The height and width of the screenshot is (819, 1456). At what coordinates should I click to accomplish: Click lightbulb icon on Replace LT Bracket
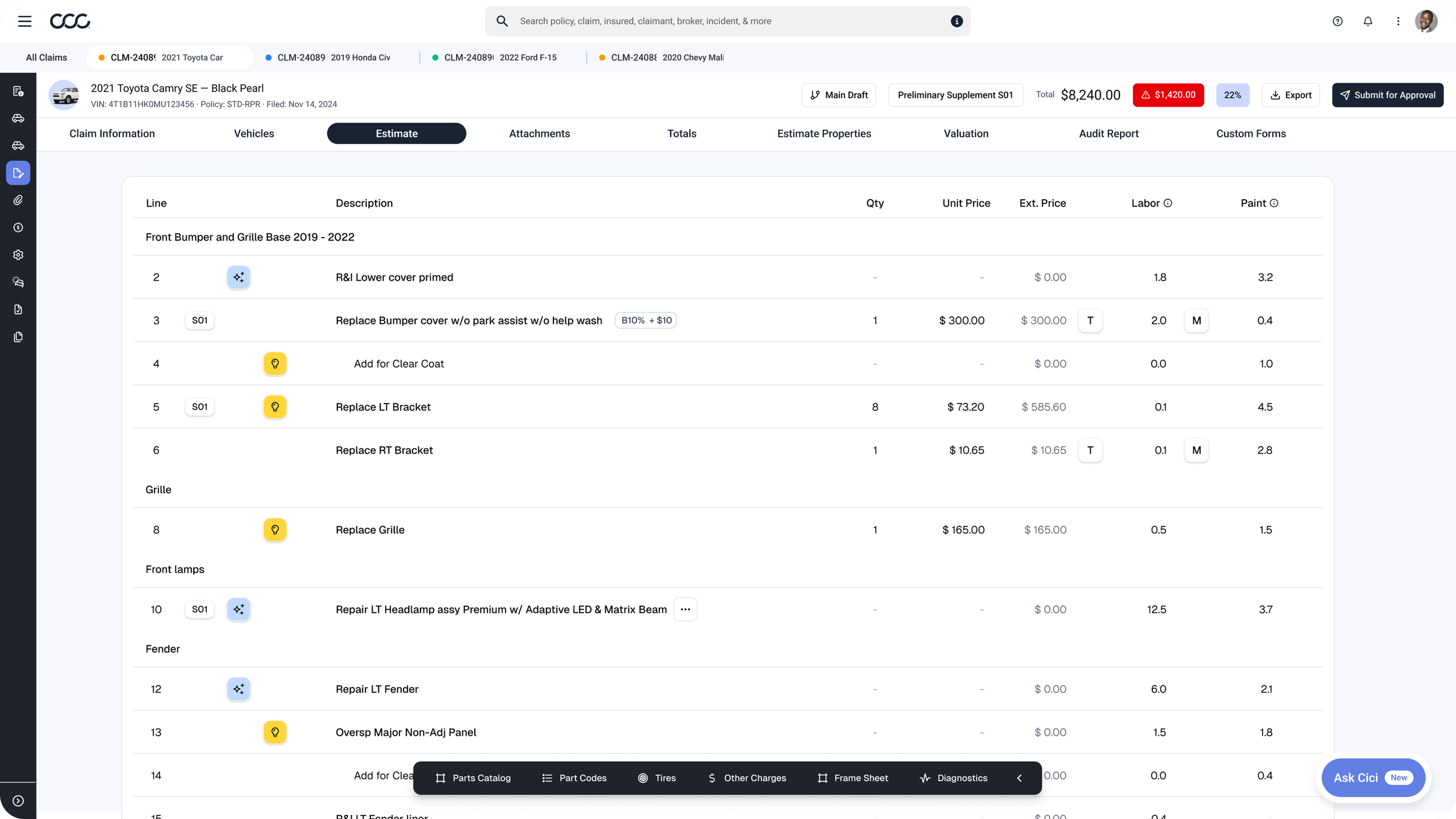point(275,407)
